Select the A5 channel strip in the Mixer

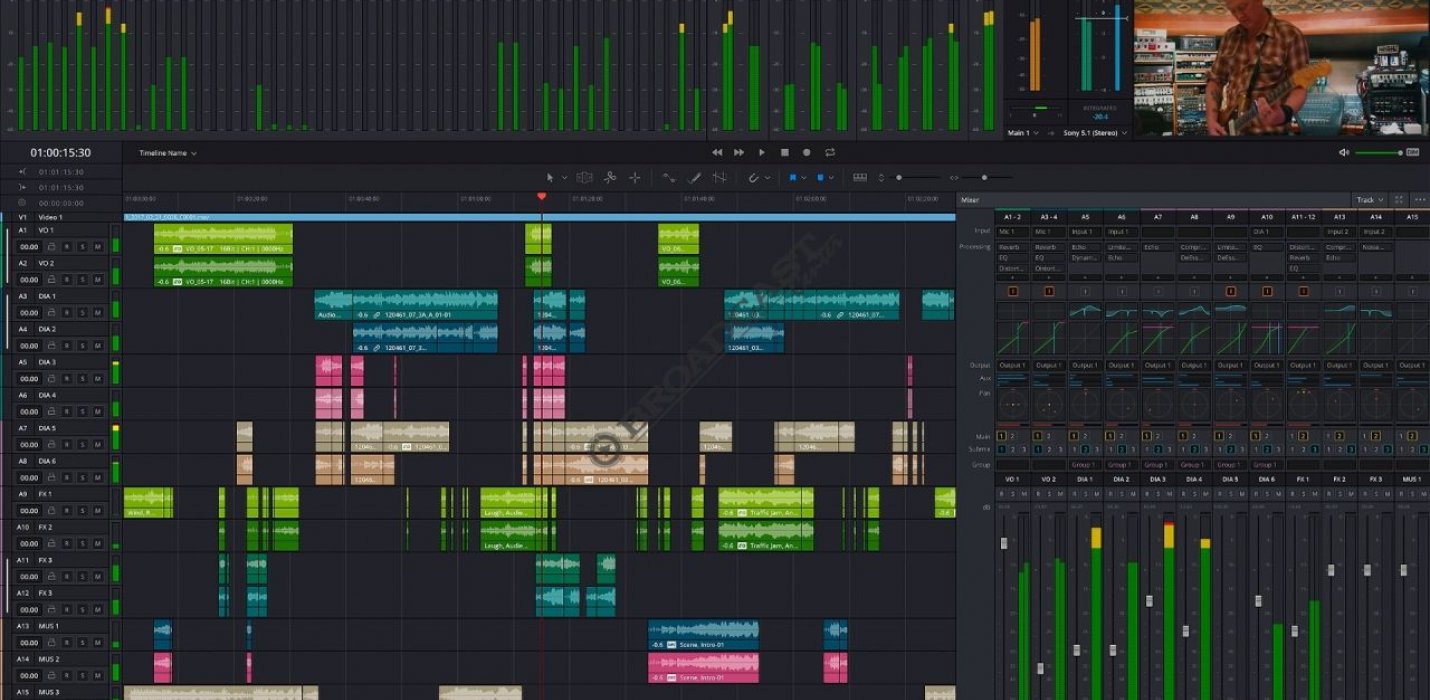point(1084,216)
